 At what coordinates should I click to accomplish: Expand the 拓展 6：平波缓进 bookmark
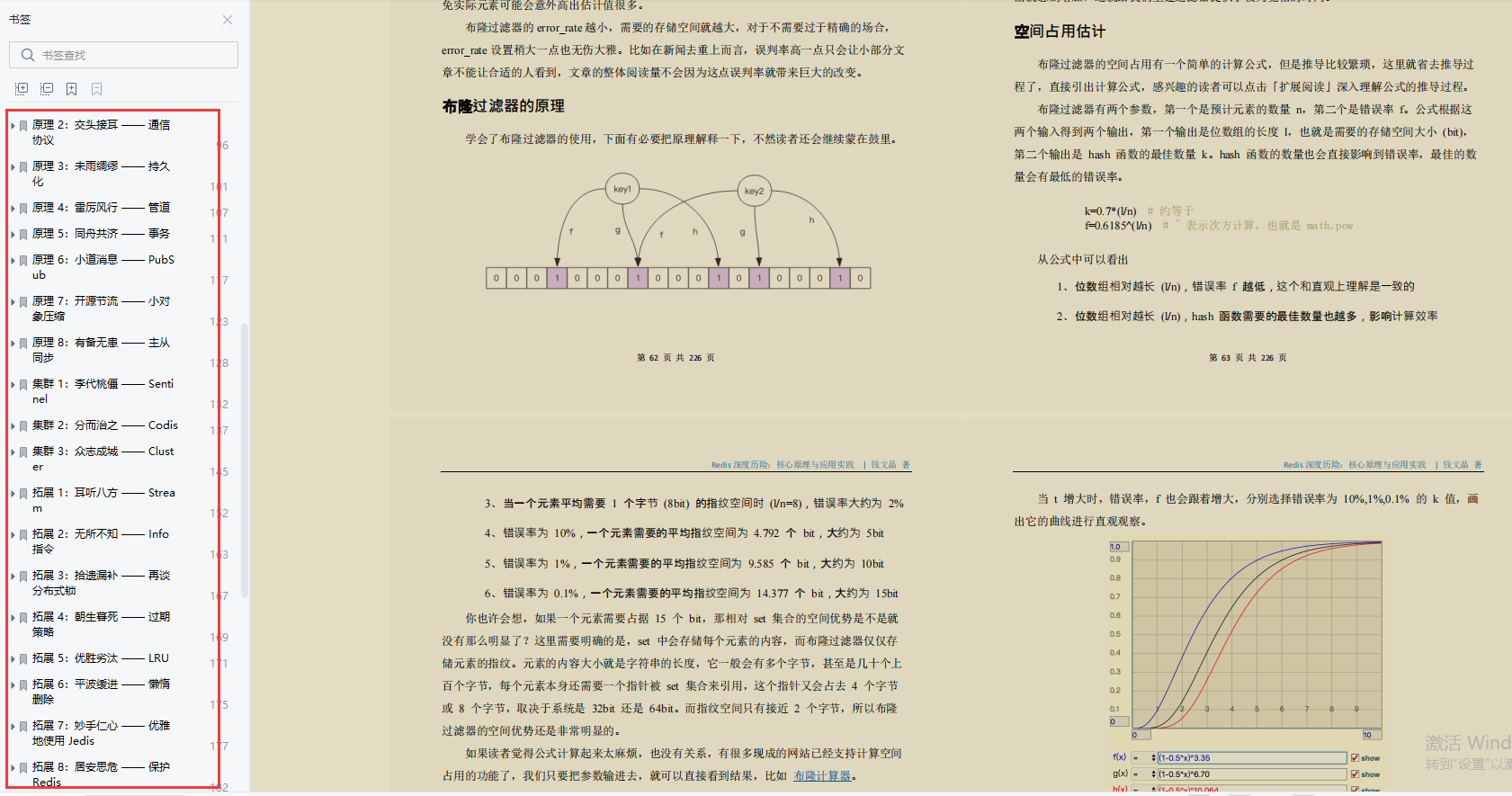point(13,685)
